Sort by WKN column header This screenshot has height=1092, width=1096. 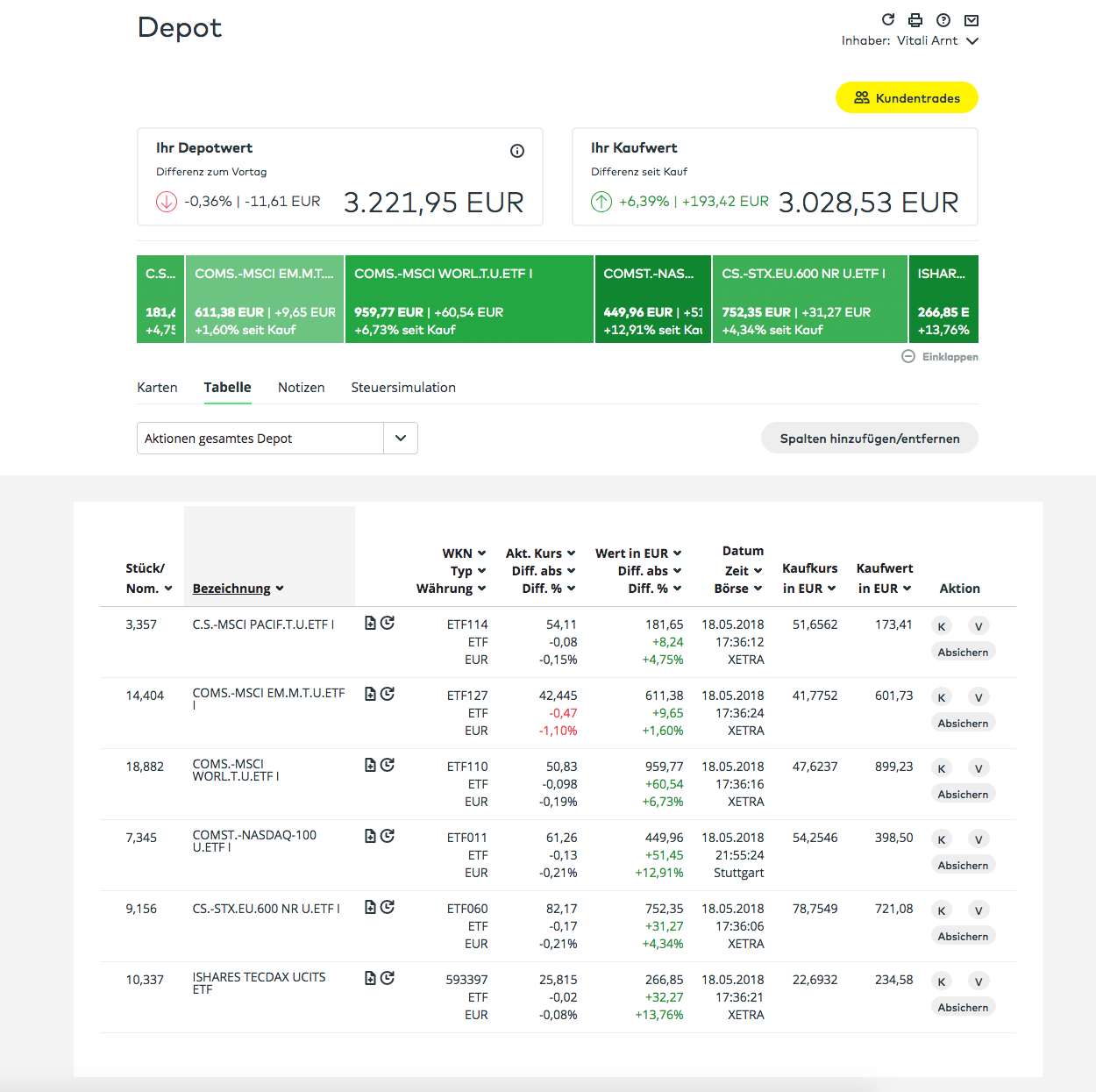(x=464, y=553)
